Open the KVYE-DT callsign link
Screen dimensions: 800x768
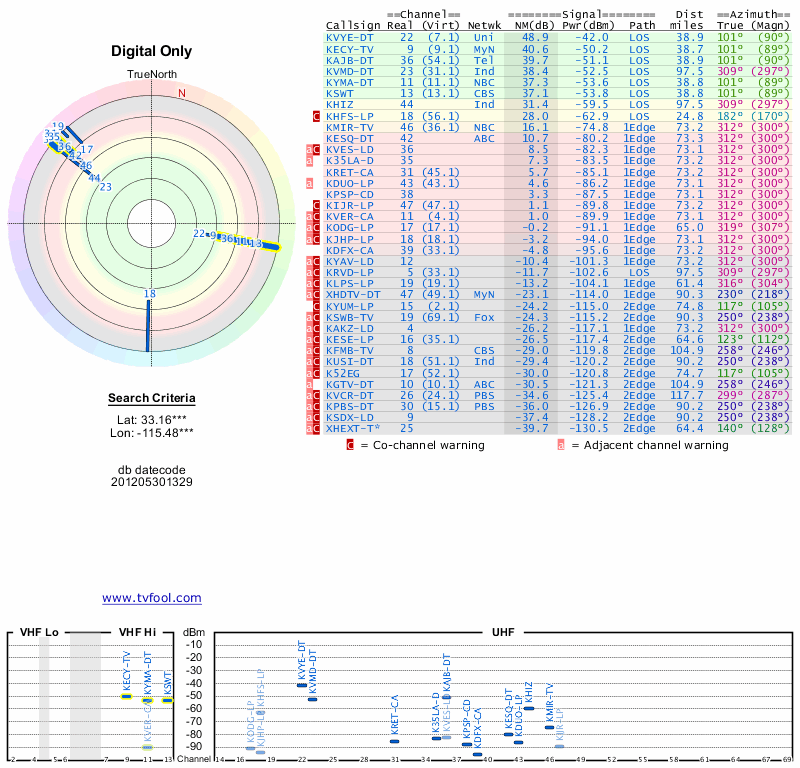350,37
